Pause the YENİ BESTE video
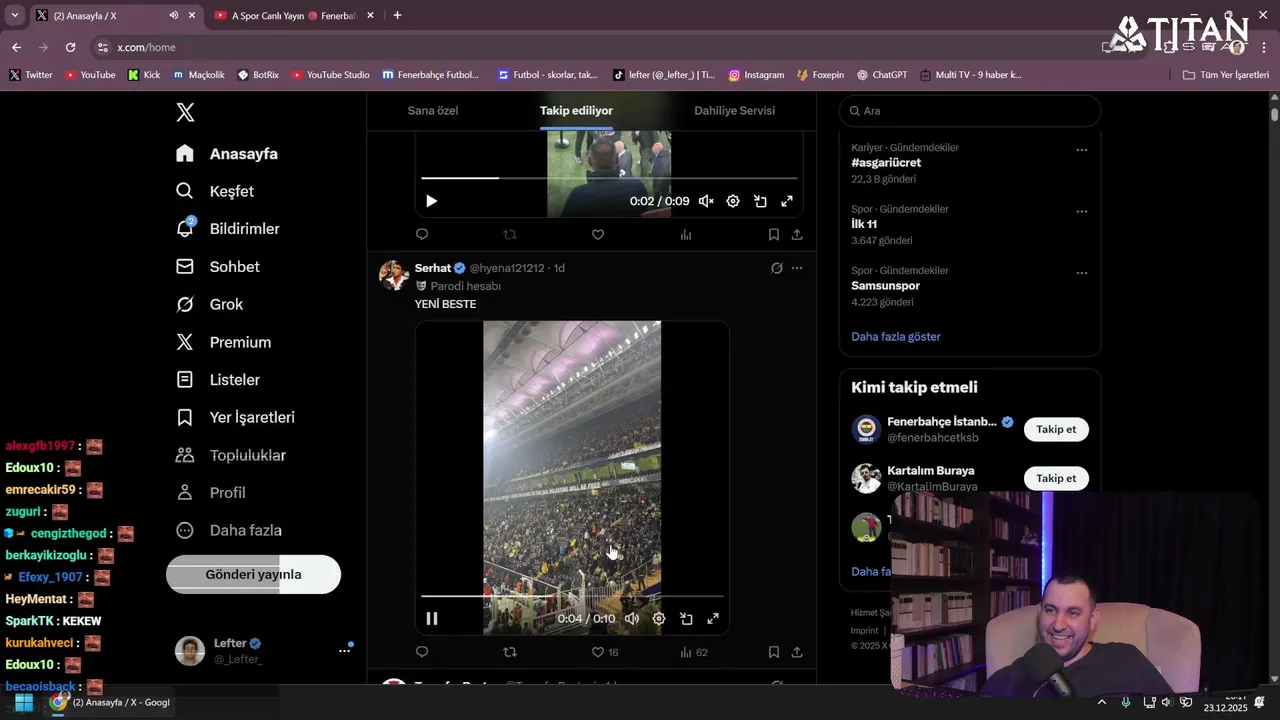 (x=432, y=618)
